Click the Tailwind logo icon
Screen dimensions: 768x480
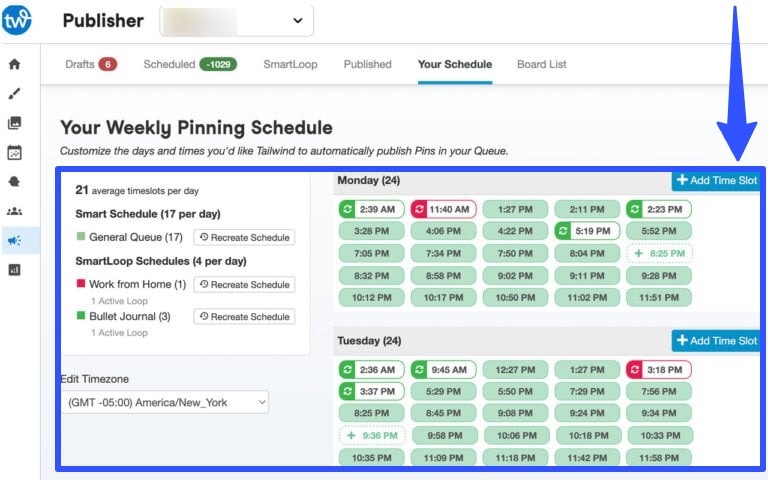click(16, 19)
